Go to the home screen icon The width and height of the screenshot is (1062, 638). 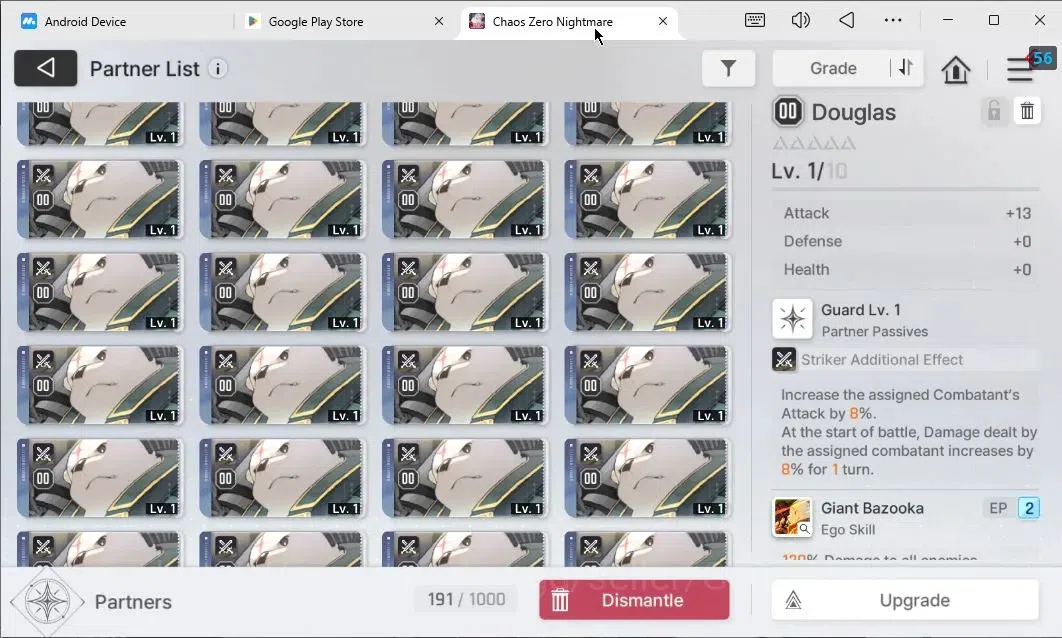coord(955,69)
